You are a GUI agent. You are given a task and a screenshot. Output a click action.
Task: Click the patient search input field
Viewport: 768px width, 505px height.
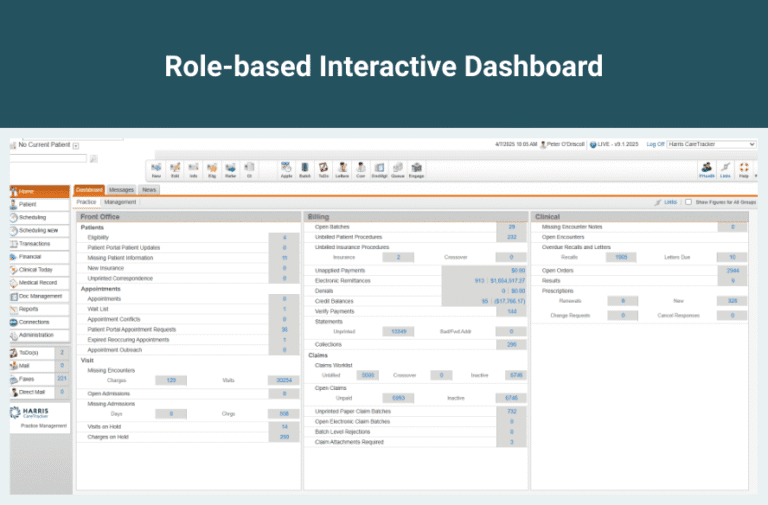point(48,158)
